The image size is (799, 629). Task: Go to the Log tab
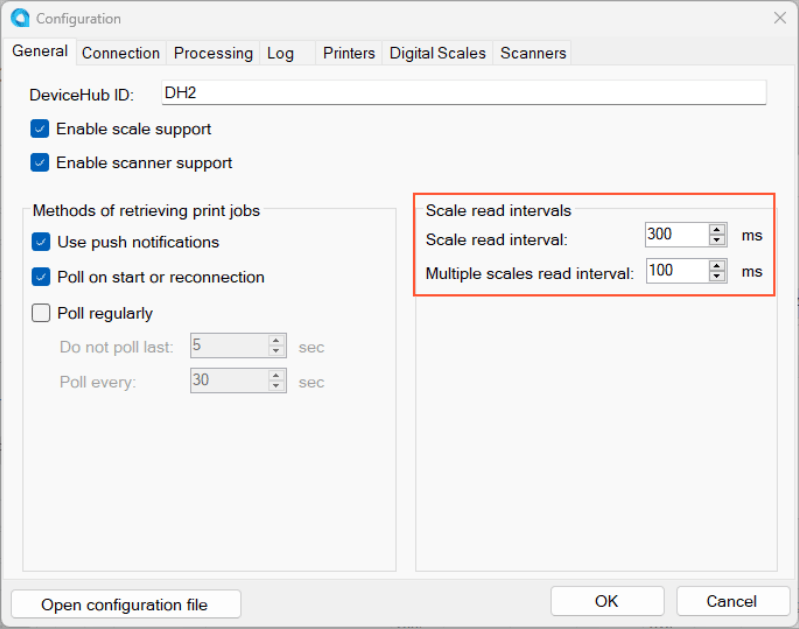click(x=280, y=53)
